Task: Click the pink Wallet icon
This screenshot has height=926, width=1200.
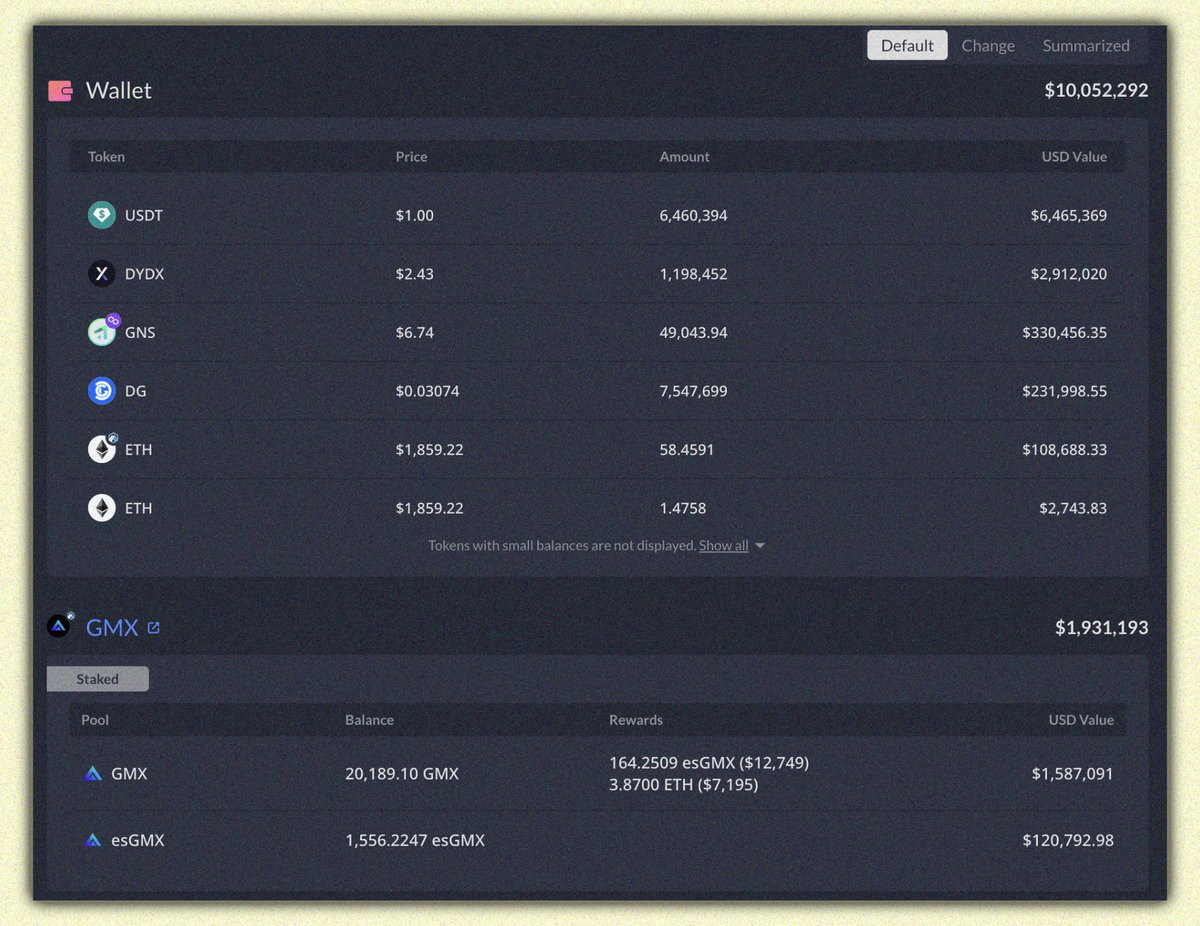Action: [x=60, y=91]
